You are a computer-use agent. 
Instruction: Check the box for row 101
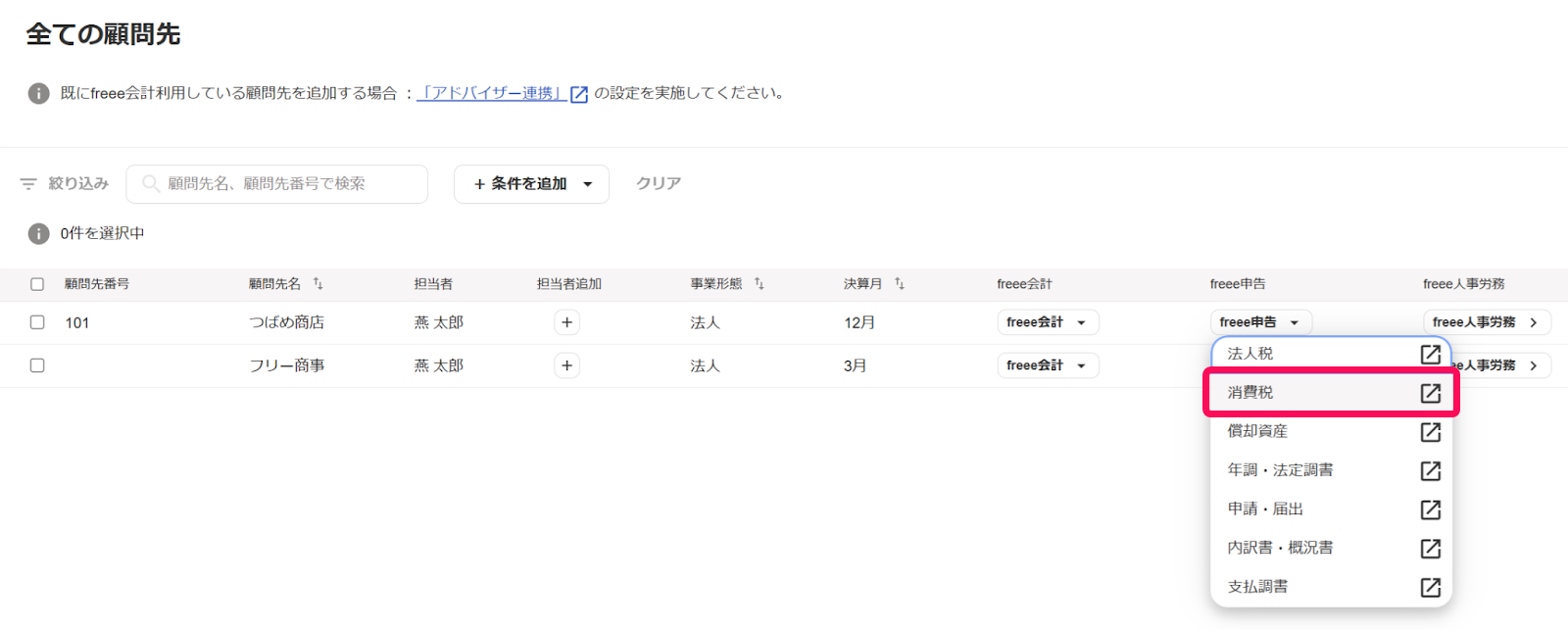[x=37, y=322]
